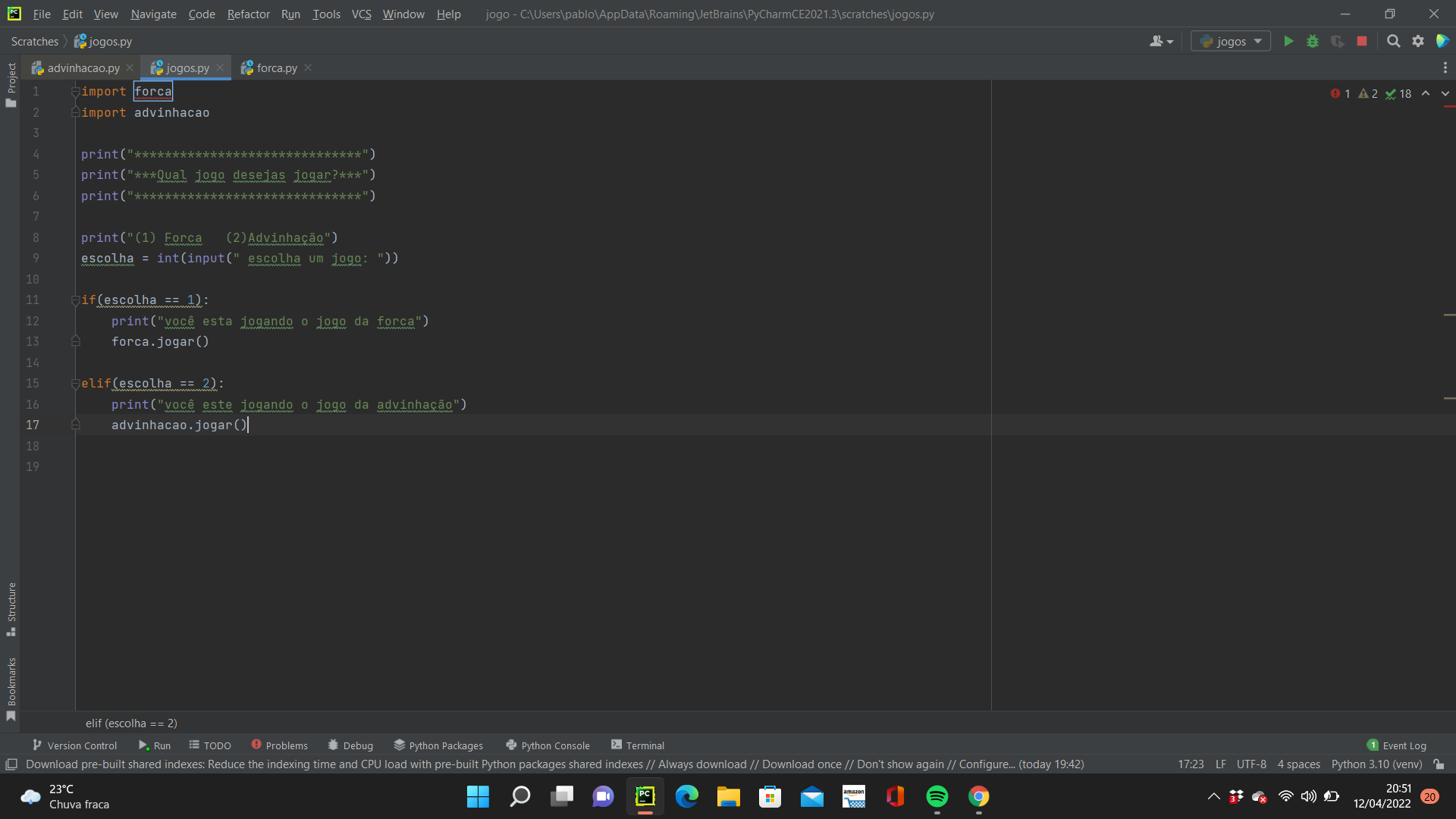Click the Settings/IDE settings icon
The image size is (1456, 819).
coord(1418,41)
